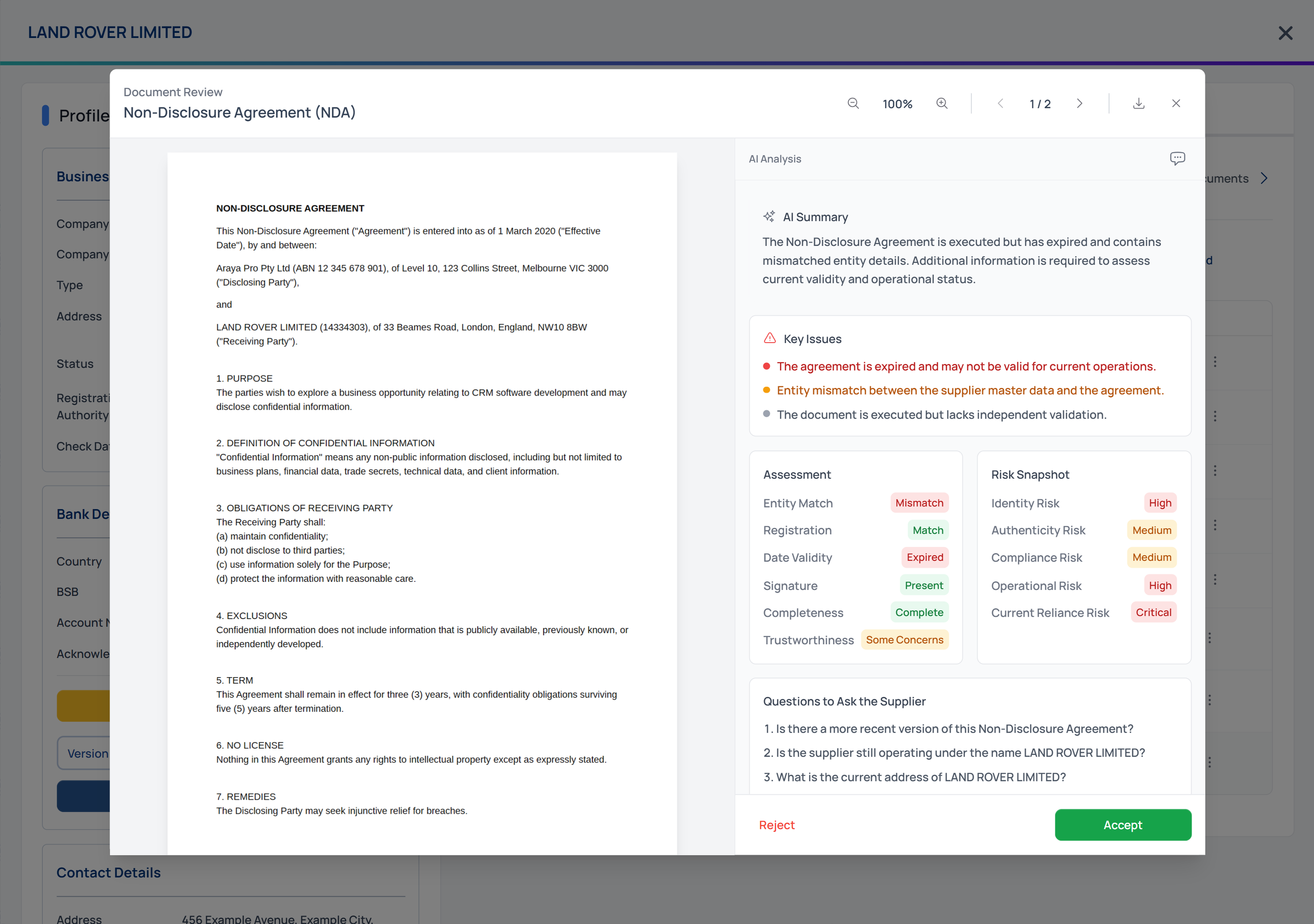Click the Some Concerns trustworthiness badge
The height and width of the screenshot is (924, 1314).
(904, 640)
